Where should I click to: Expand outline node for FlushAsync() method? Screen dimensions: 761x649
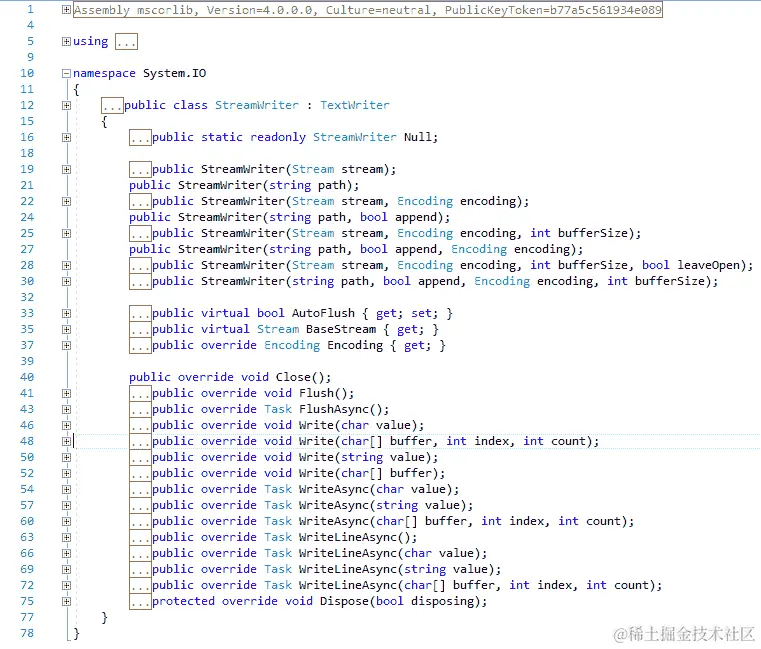[x=66, y=410]
